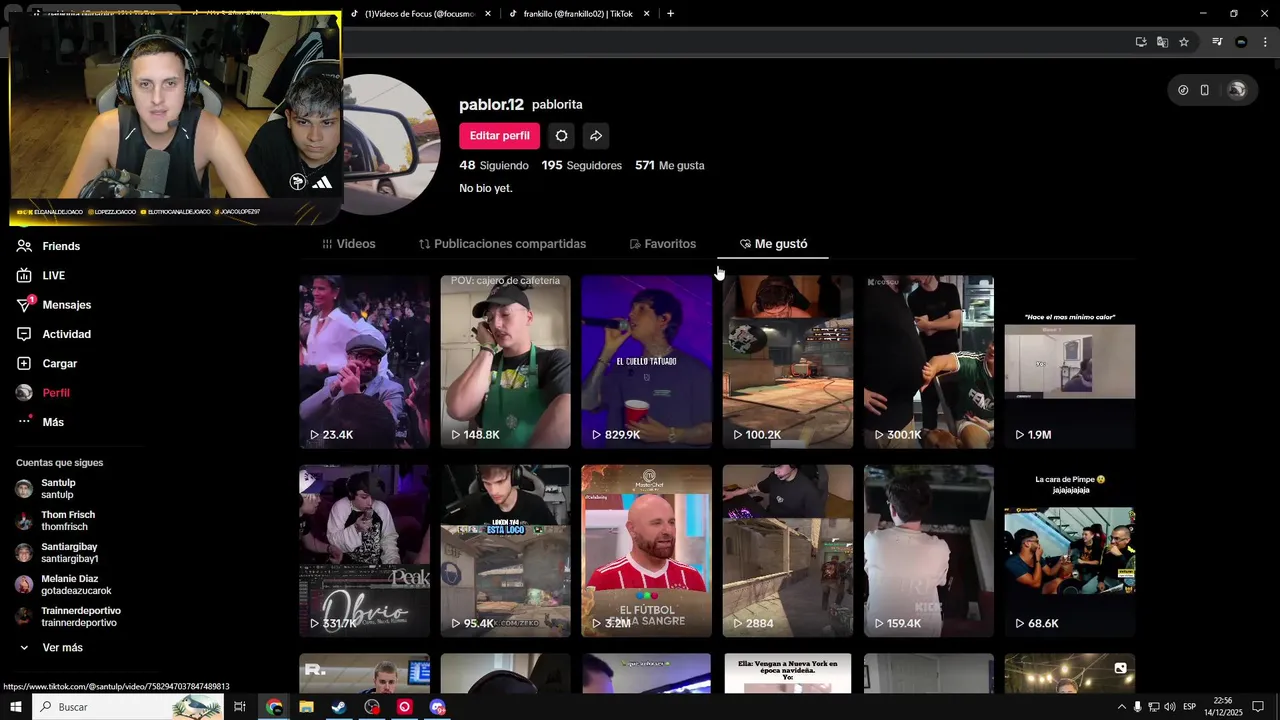Click the phone app icon in floating toolbar

(x=1205, y=90)
